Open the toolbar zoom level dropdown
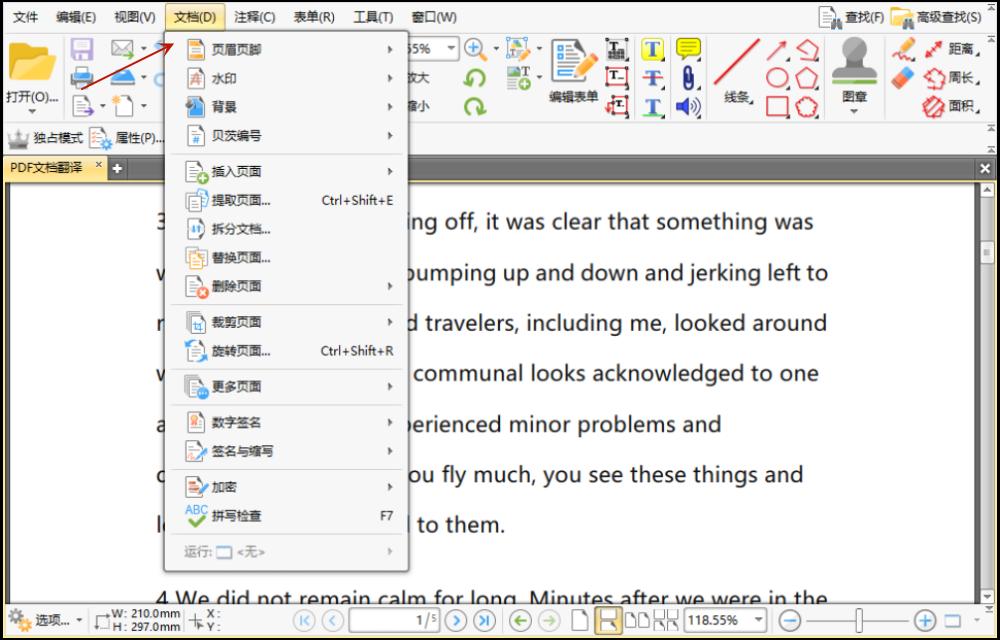The width and height of the screenshot is (1000, 640). tap(451, 49)
